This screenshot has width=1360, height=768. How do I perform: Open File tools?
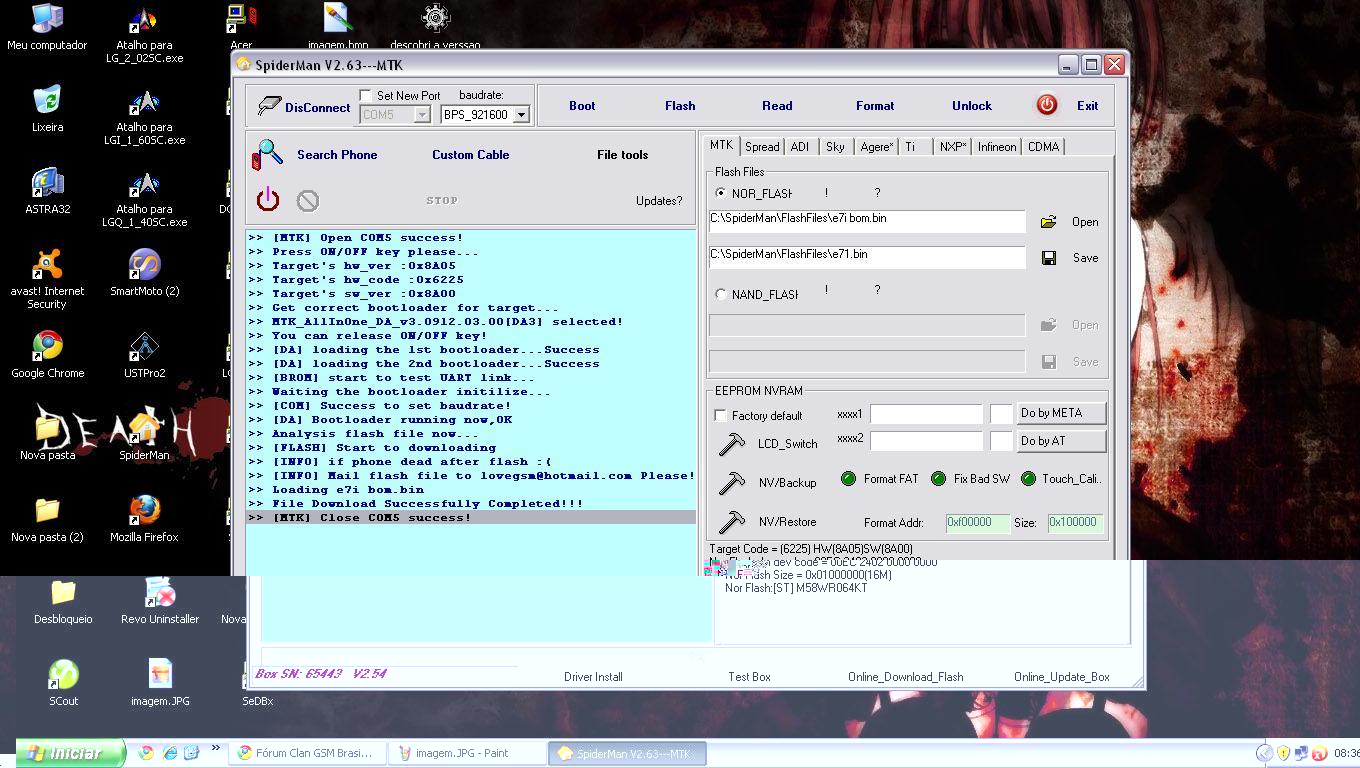click(x=622, y=155)
